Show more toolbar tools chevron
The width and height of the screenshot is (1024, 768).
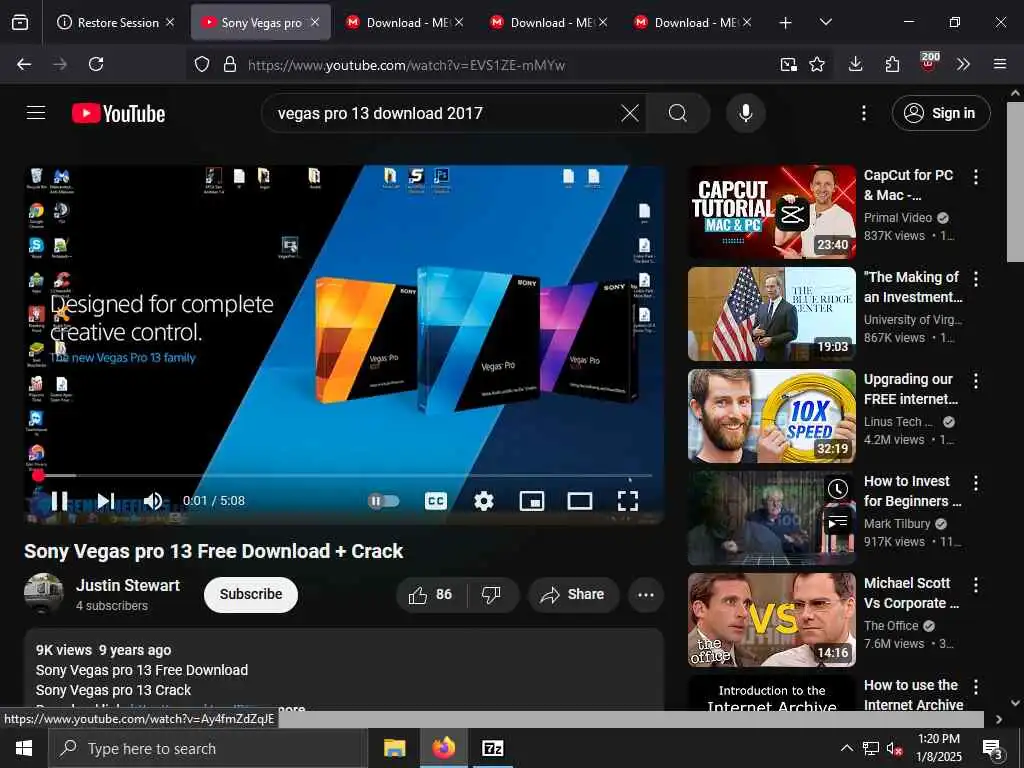[963, 64]
